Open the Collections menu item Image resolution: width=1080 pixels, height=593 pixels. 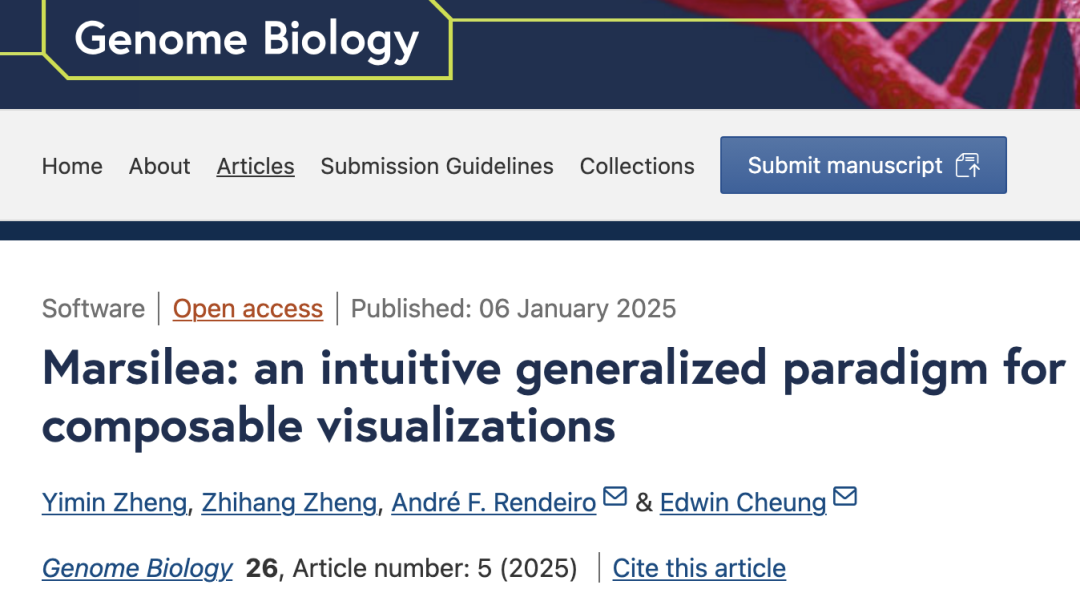(637, 166)
